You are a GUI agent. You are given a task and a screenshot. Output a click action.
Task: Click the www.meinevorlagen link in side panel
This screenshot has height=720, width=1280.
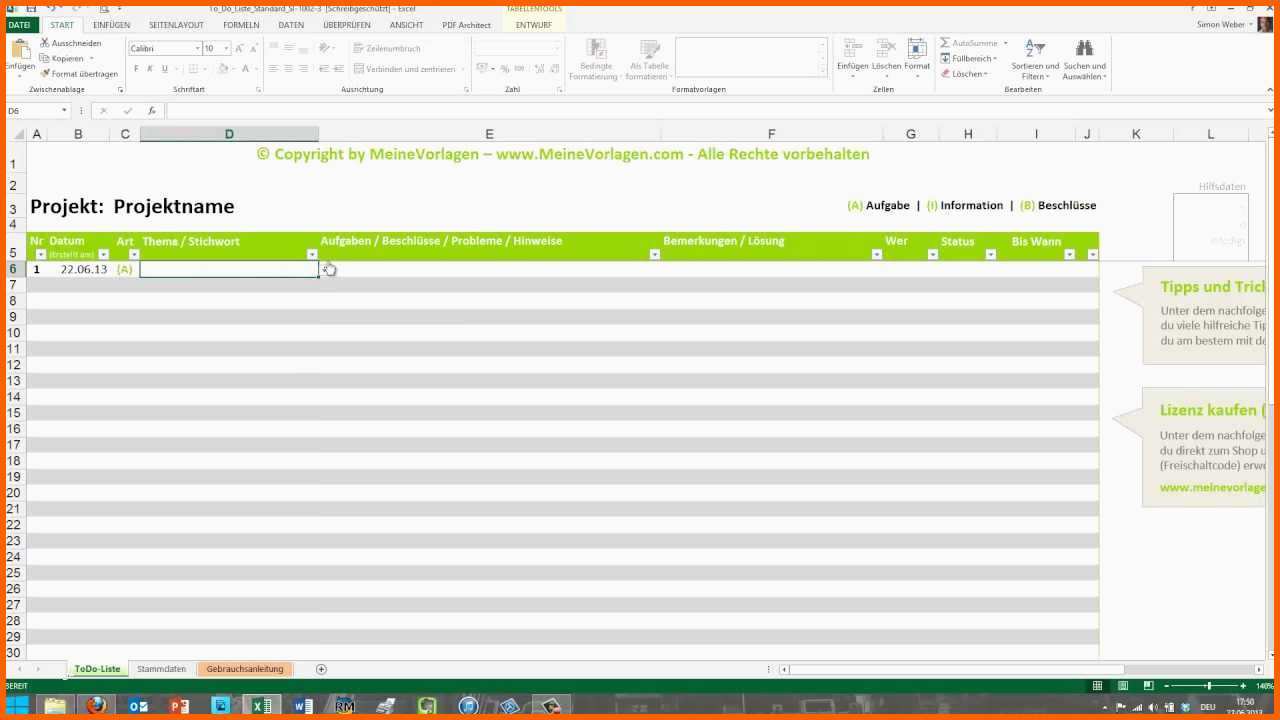point(1212,487)
